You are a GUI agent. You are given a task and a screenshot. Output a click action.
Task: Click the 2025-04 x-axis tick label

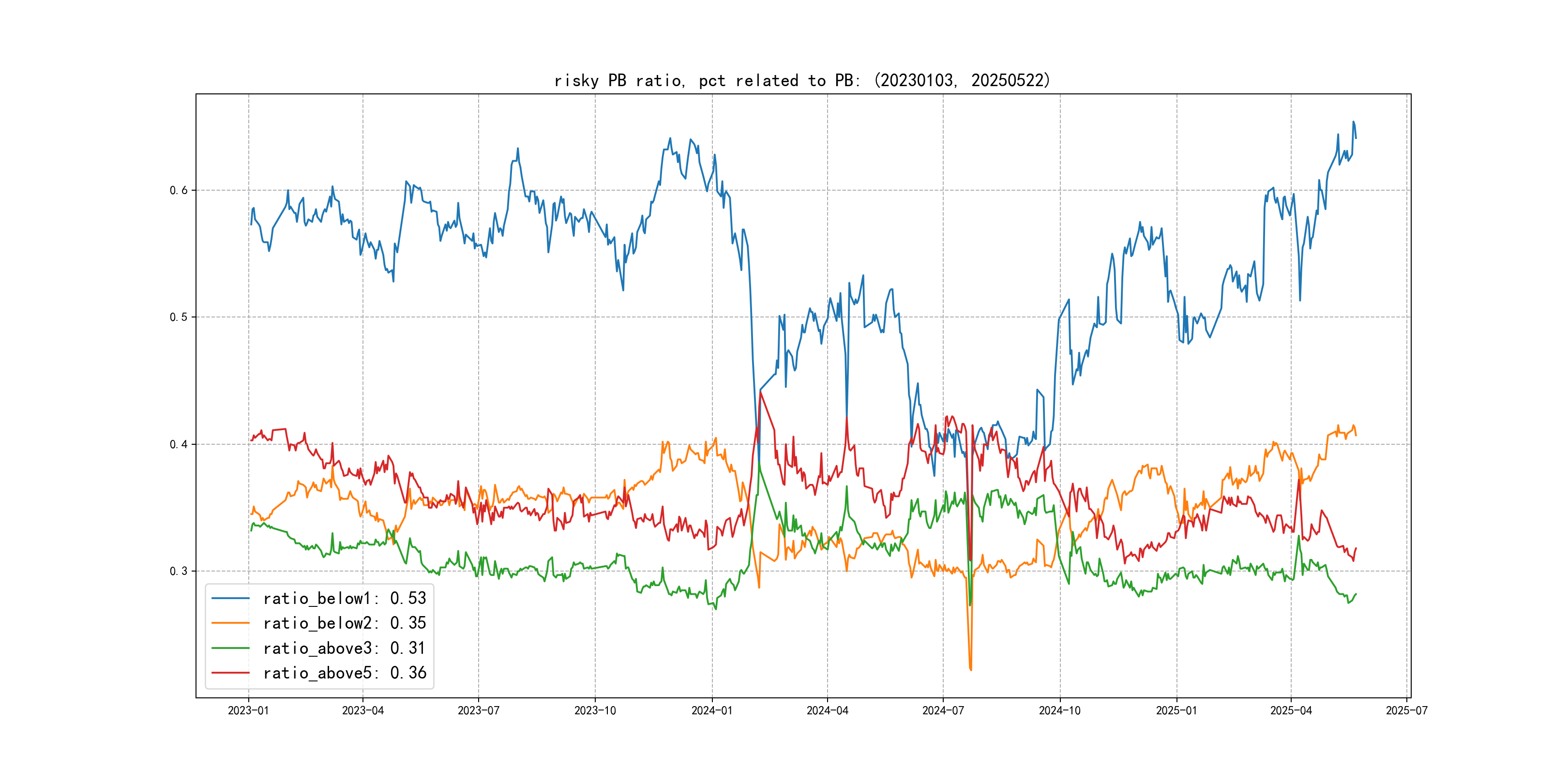1291,710
